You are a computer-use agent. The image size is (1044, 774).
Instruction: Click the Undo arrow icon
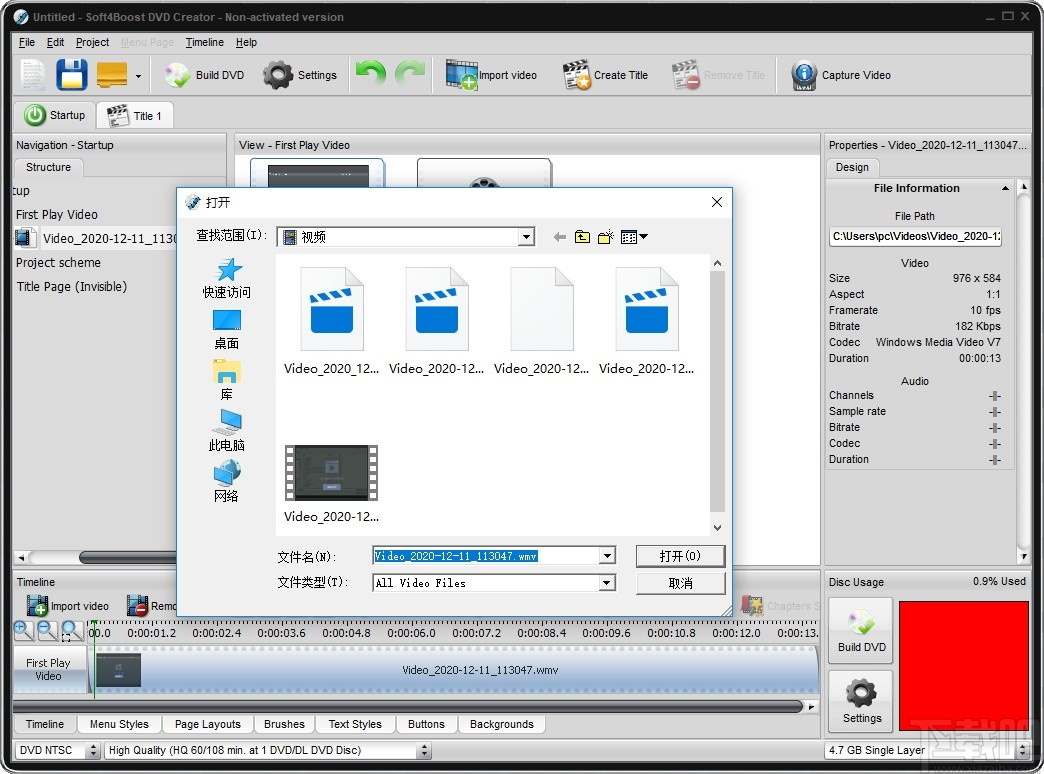[x=370, y=73]
